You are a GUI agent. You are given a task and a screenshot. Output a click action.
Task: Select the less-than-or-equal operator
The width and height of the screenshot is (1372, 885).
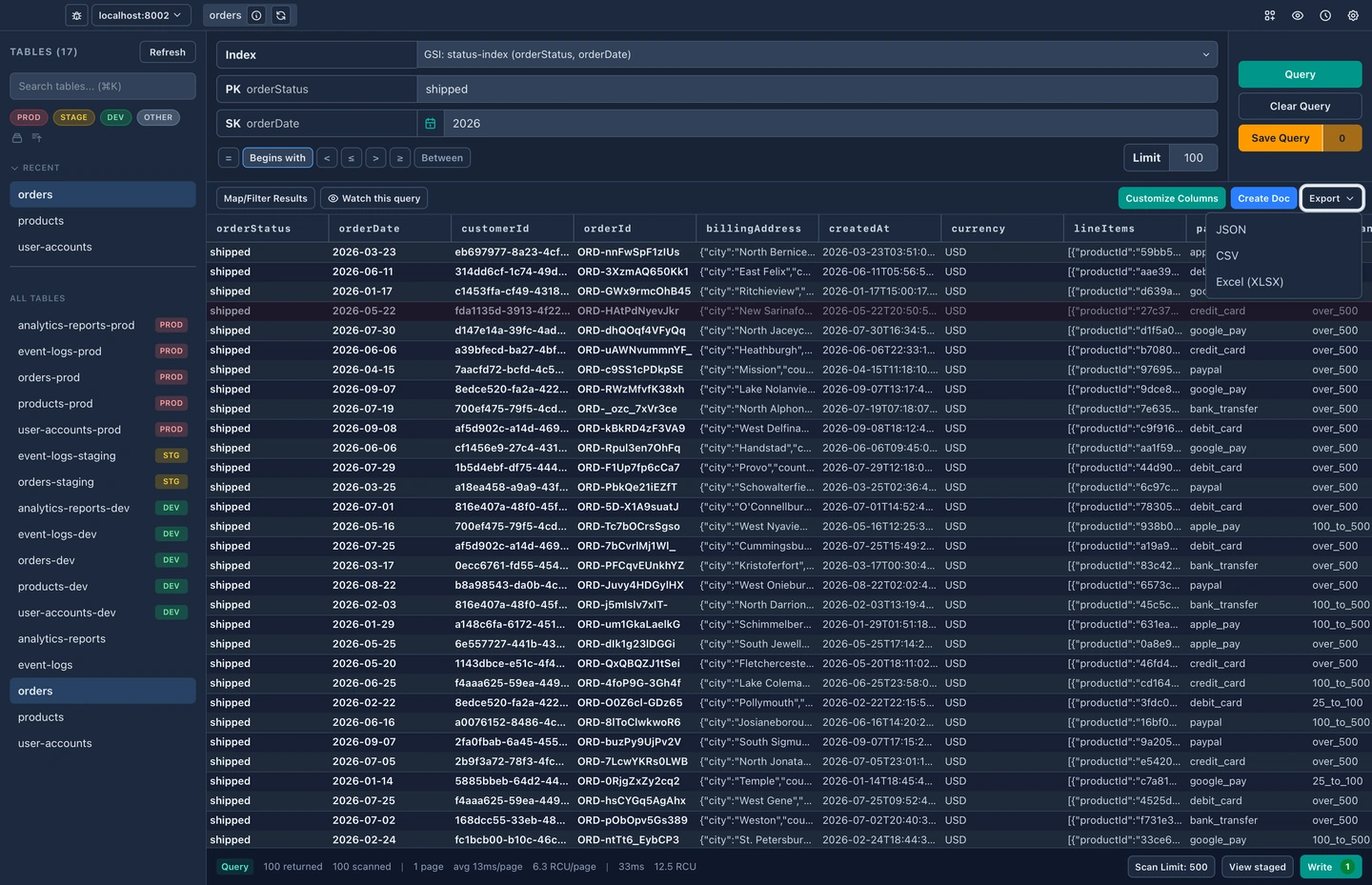click(x=352, y=158)
